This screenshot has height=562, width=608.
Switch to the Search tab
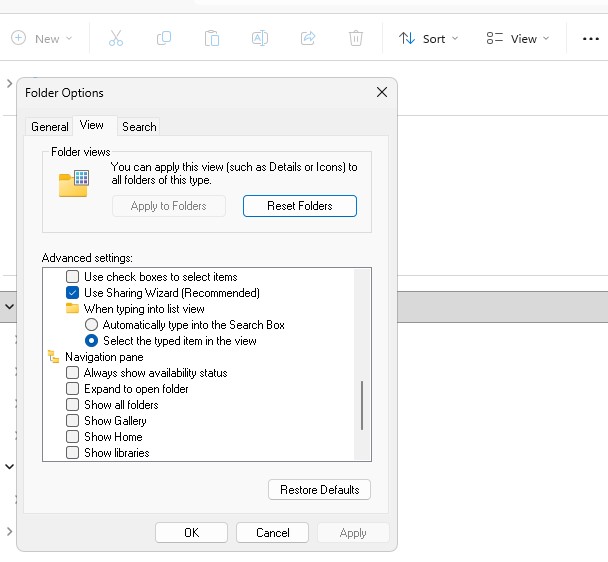[139, 127]
